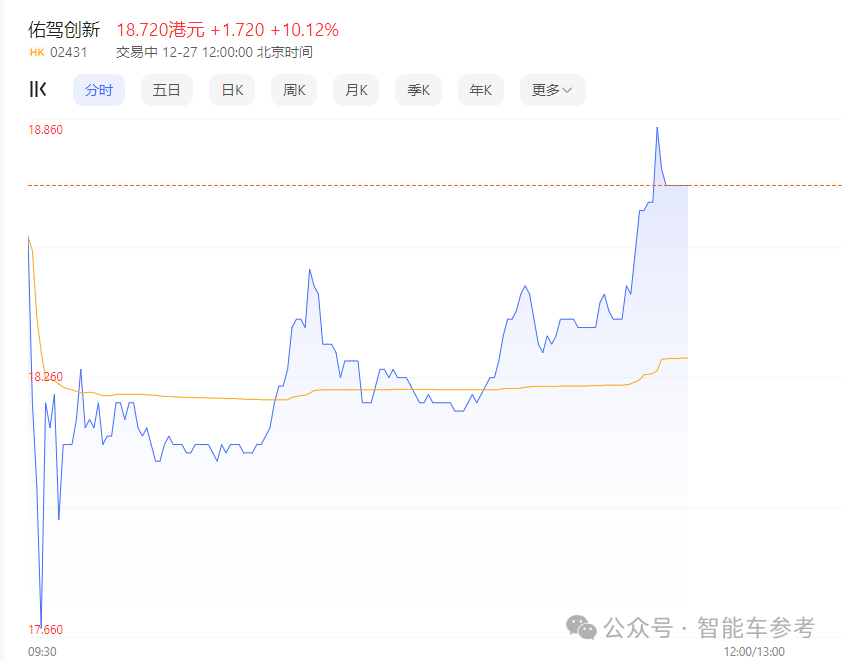Click the trading status text 交易中

click(x=135, y=51)
